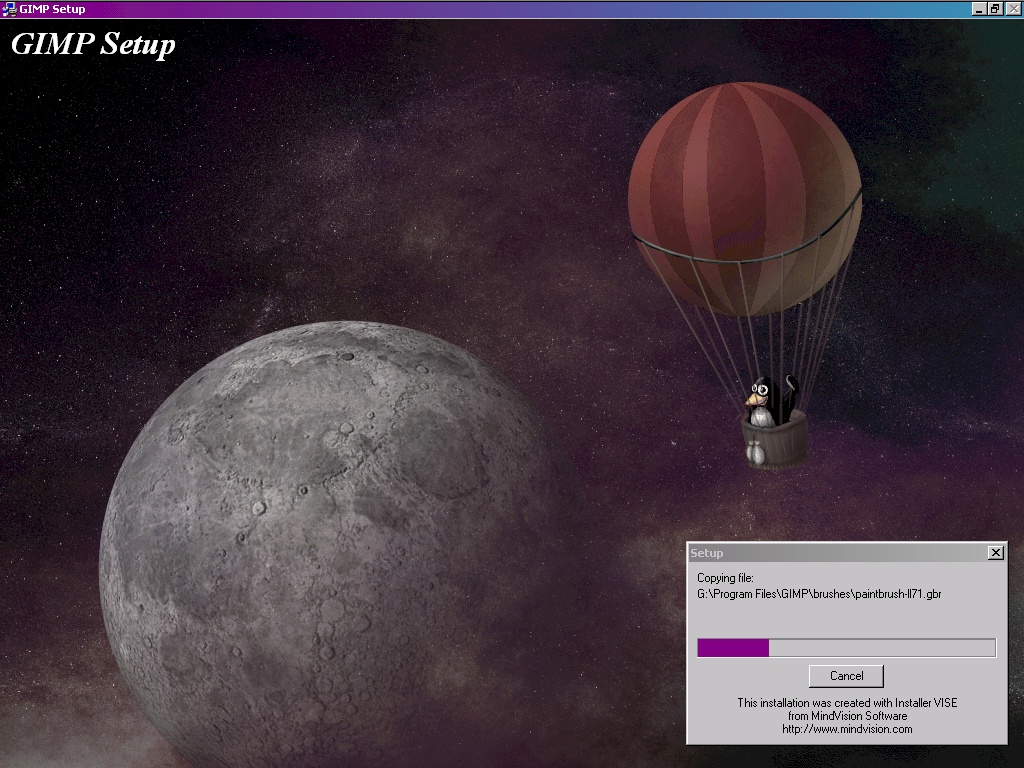Click the red striped hot air balloon
Image resolution: width=1024 pixels, height=768 pixels.
tap(744, 190)
